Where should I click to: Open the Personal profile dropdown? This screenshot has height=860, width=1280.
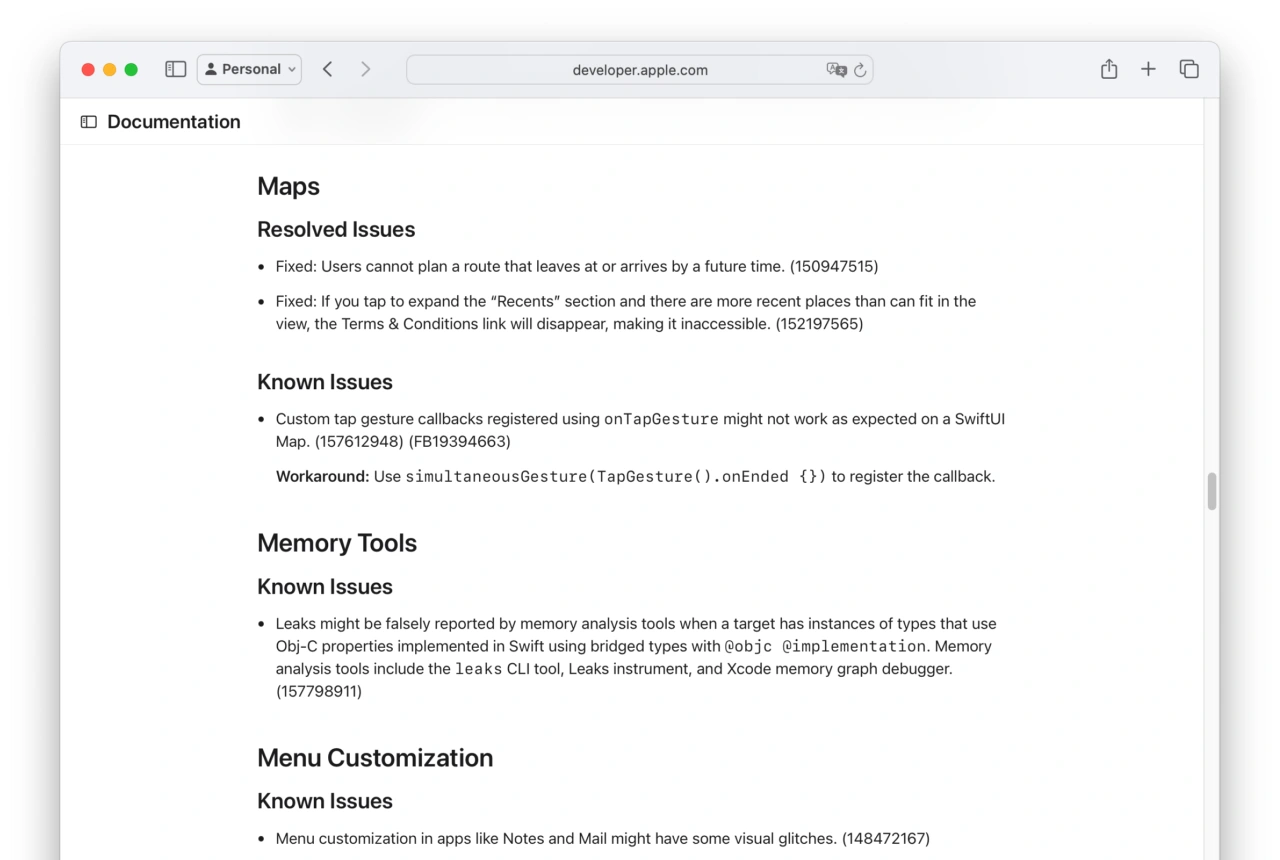pyautogui.click(x=249, y=69)
